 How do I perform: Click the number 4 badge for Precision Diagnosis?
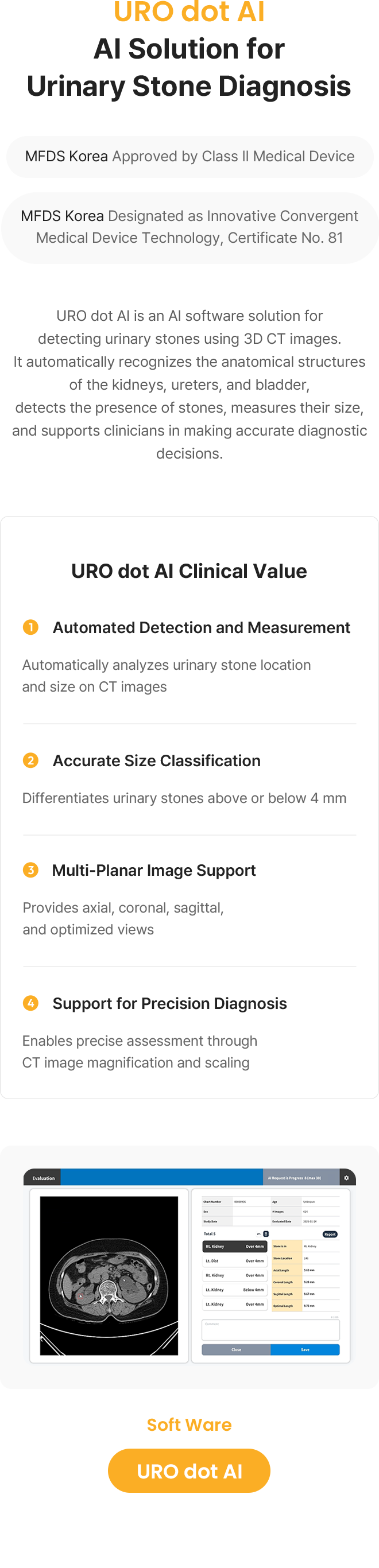click(x=30, y=1003)
